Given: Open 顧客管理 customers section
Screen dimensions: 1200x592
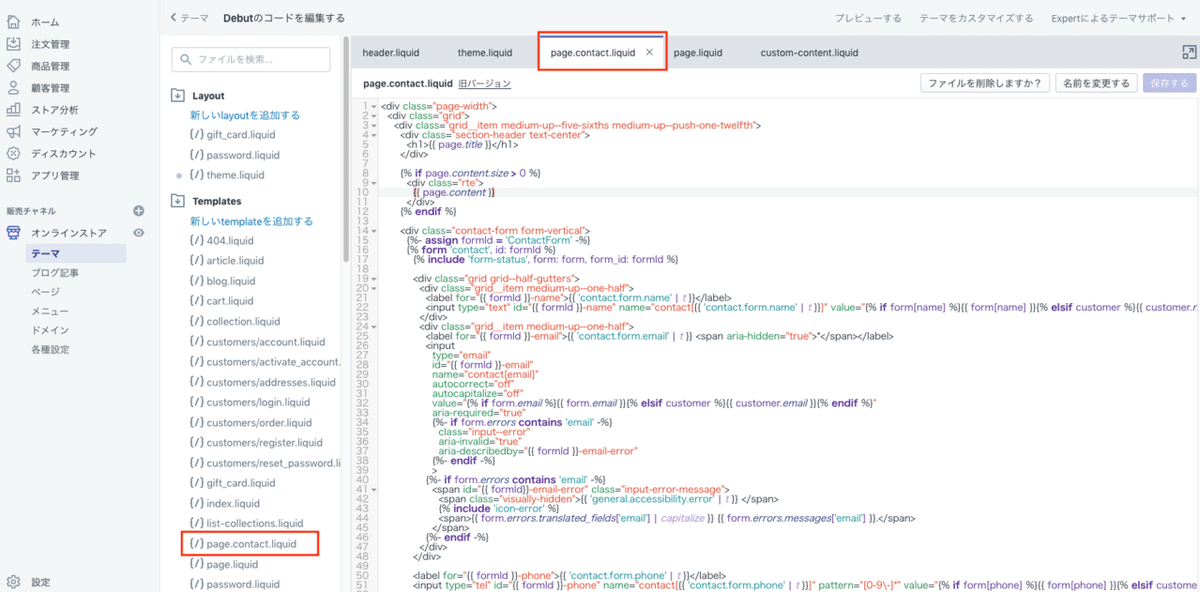Looking at the screenshot, I should (50, 87).
